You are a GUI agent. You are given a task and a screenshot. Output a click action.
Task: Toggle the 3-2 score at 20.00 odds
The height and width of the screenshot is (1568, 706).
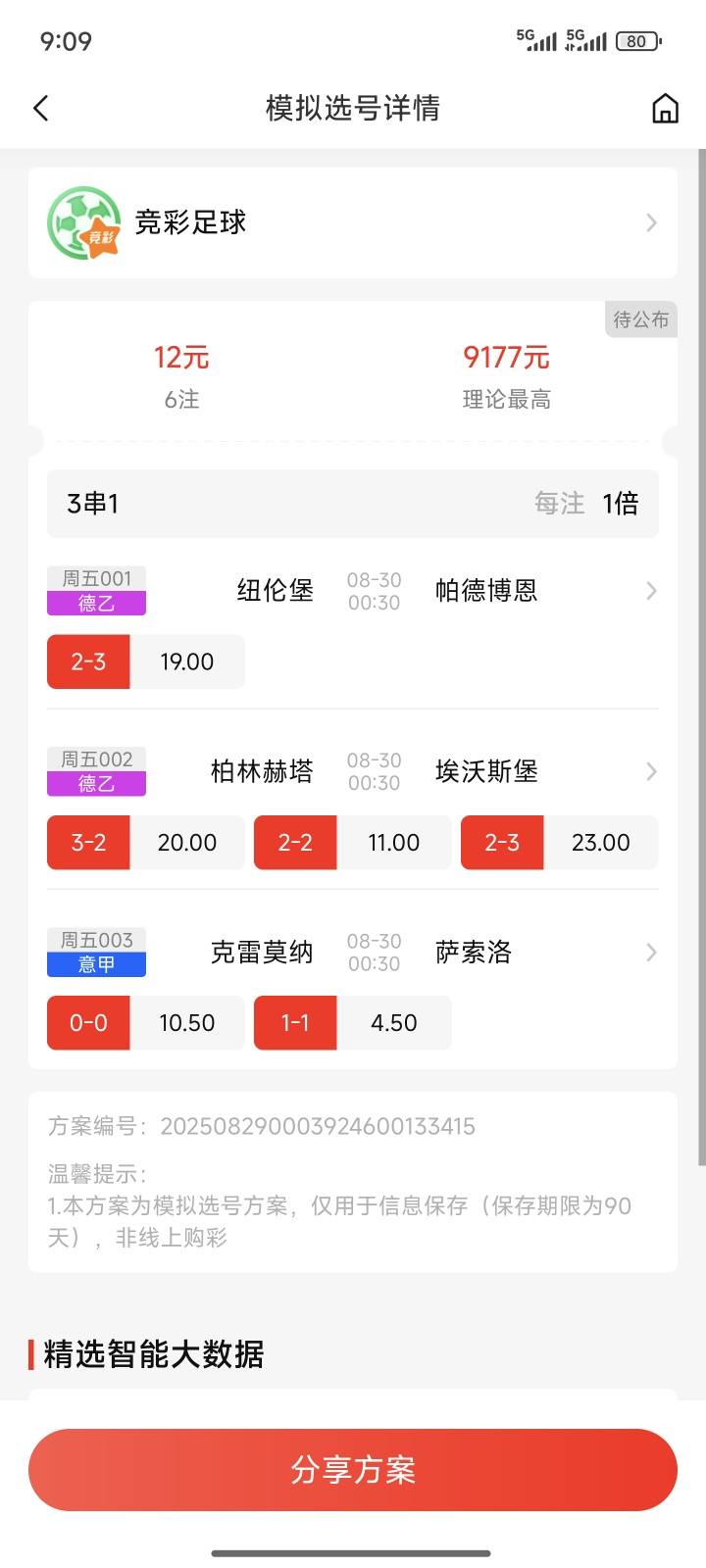(146, 842)
